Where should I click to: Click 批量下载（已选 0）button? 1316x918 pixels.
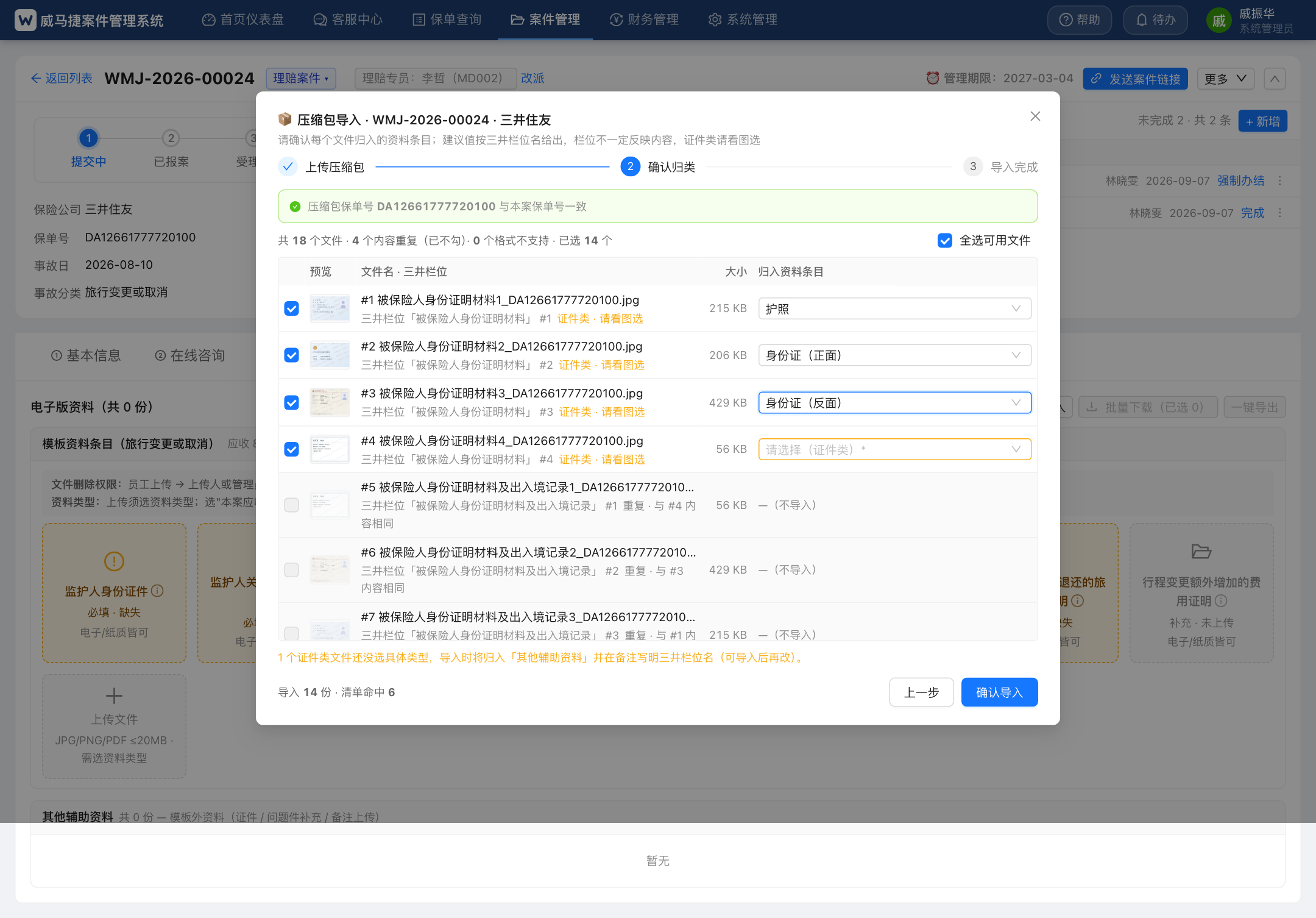click(x=1148, y=407)
